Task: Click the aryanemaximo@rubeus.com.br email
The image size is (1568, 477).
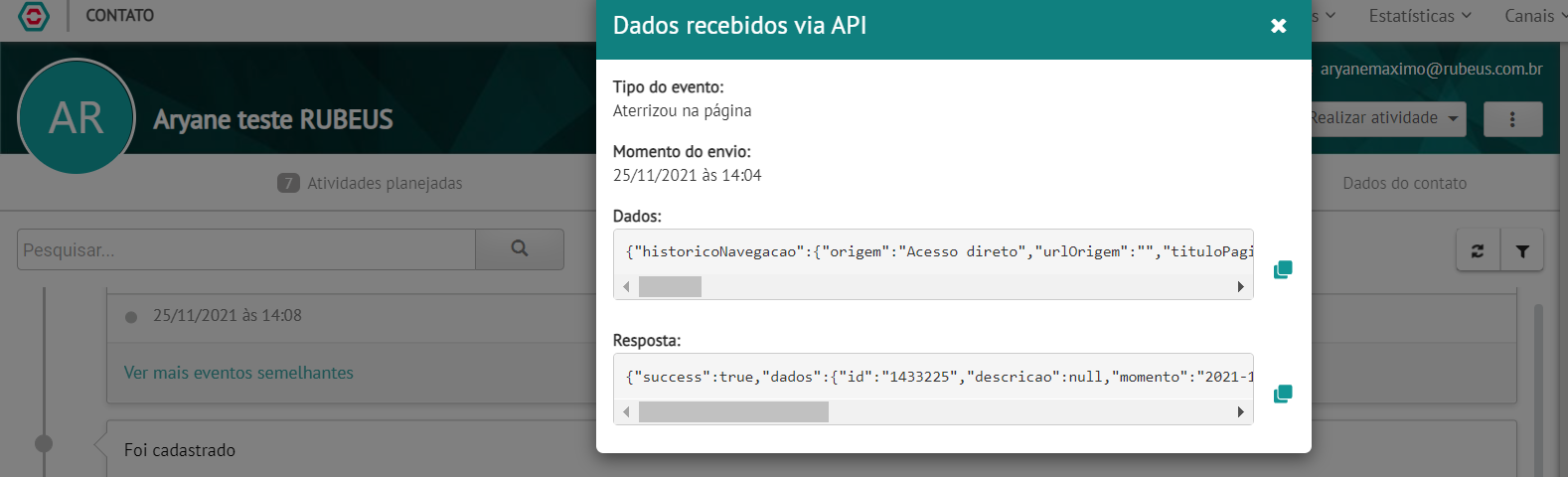Action: coord(1431,70)
